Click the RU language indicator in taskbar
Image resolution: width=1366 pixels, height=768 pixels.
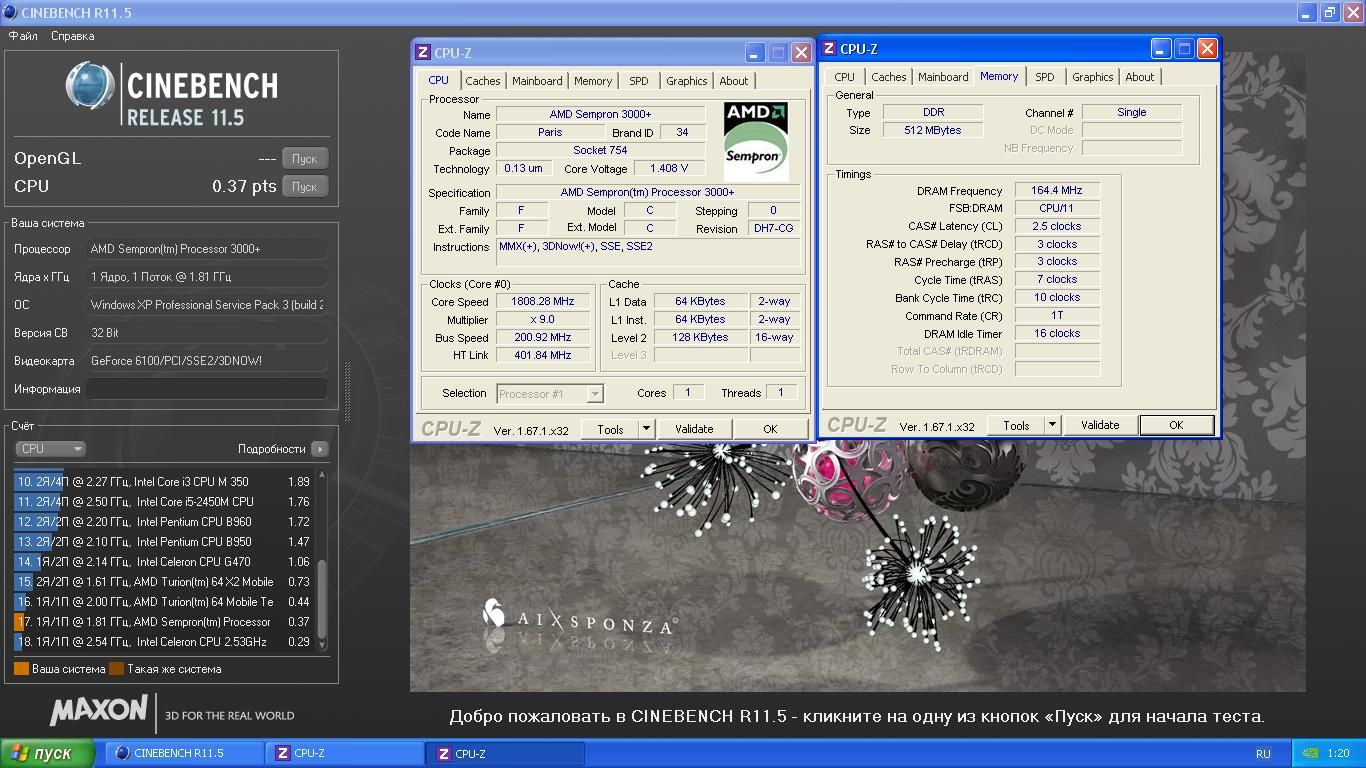pyautogui.click(x=1263, y=754)
